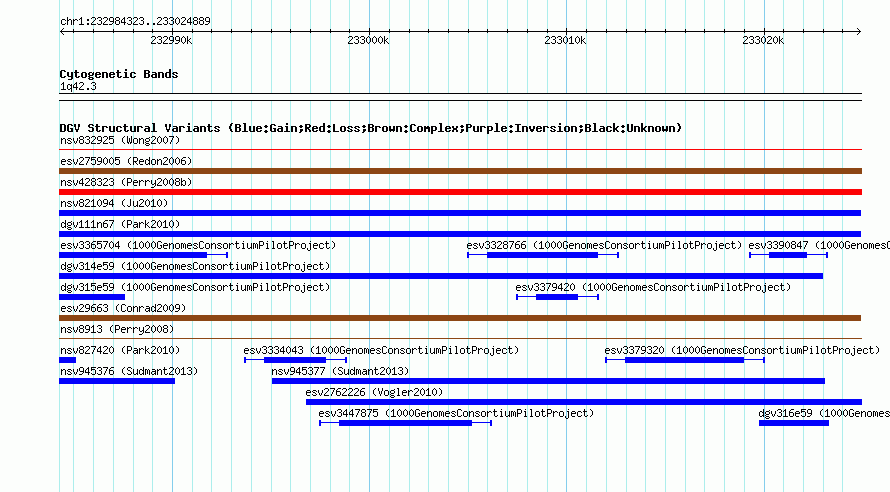
Task: Click the 233010k scale label
Action: coord(565,40)
